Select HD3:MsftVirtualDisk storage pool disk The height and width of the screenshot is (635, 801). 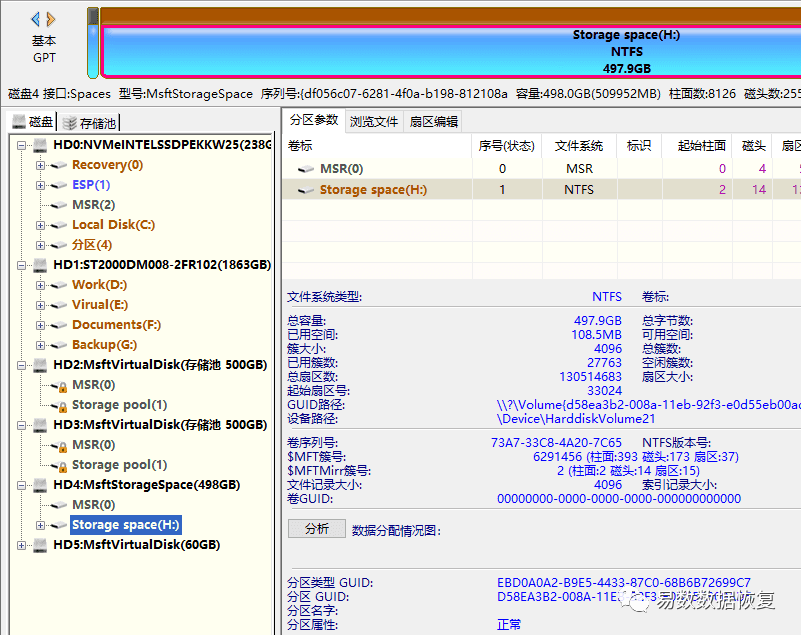click(160, 425)
